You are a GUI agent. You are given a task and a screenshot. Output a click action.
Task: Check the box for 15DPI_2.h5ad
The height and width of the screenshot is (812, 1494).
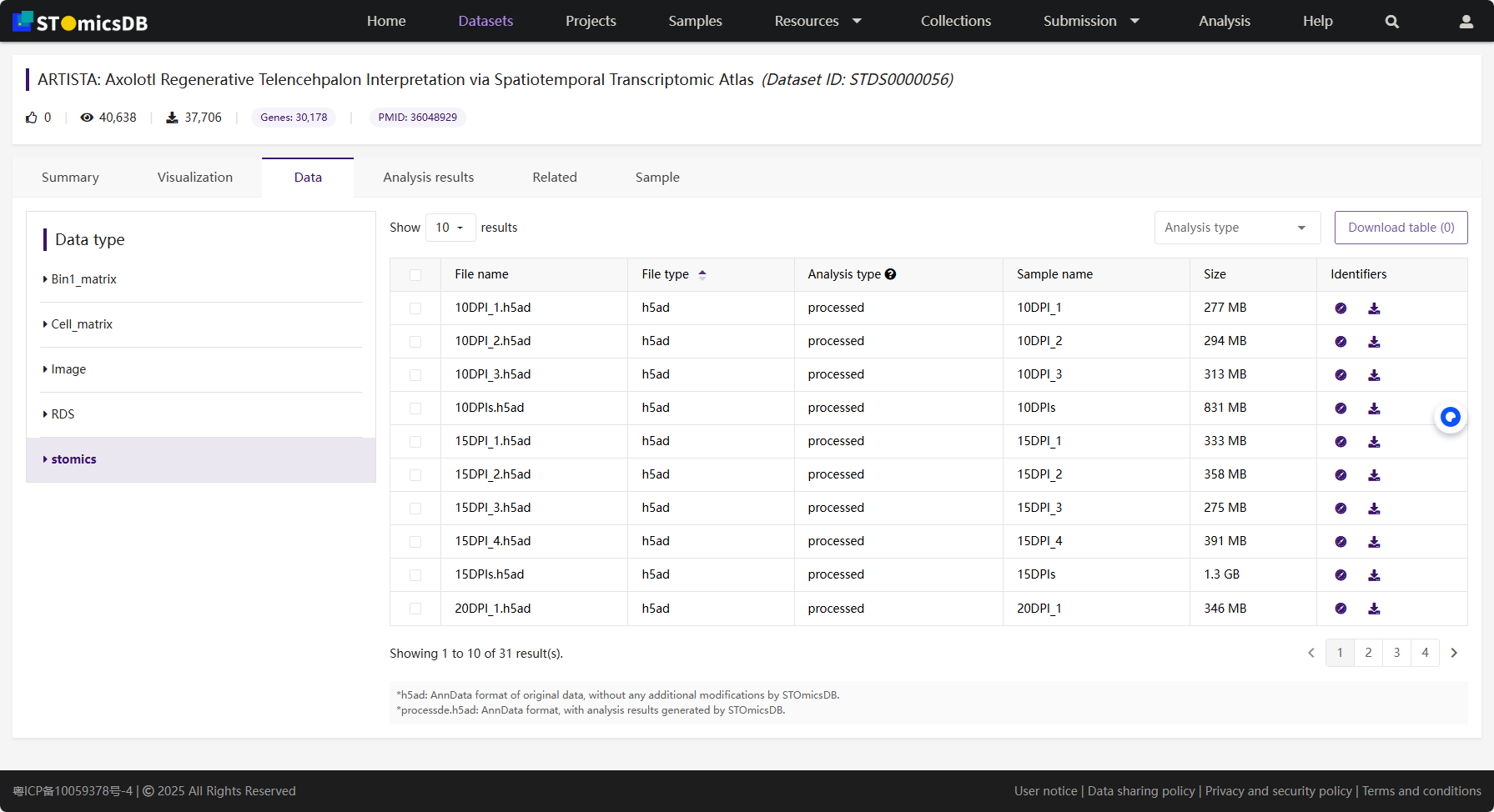415,475
